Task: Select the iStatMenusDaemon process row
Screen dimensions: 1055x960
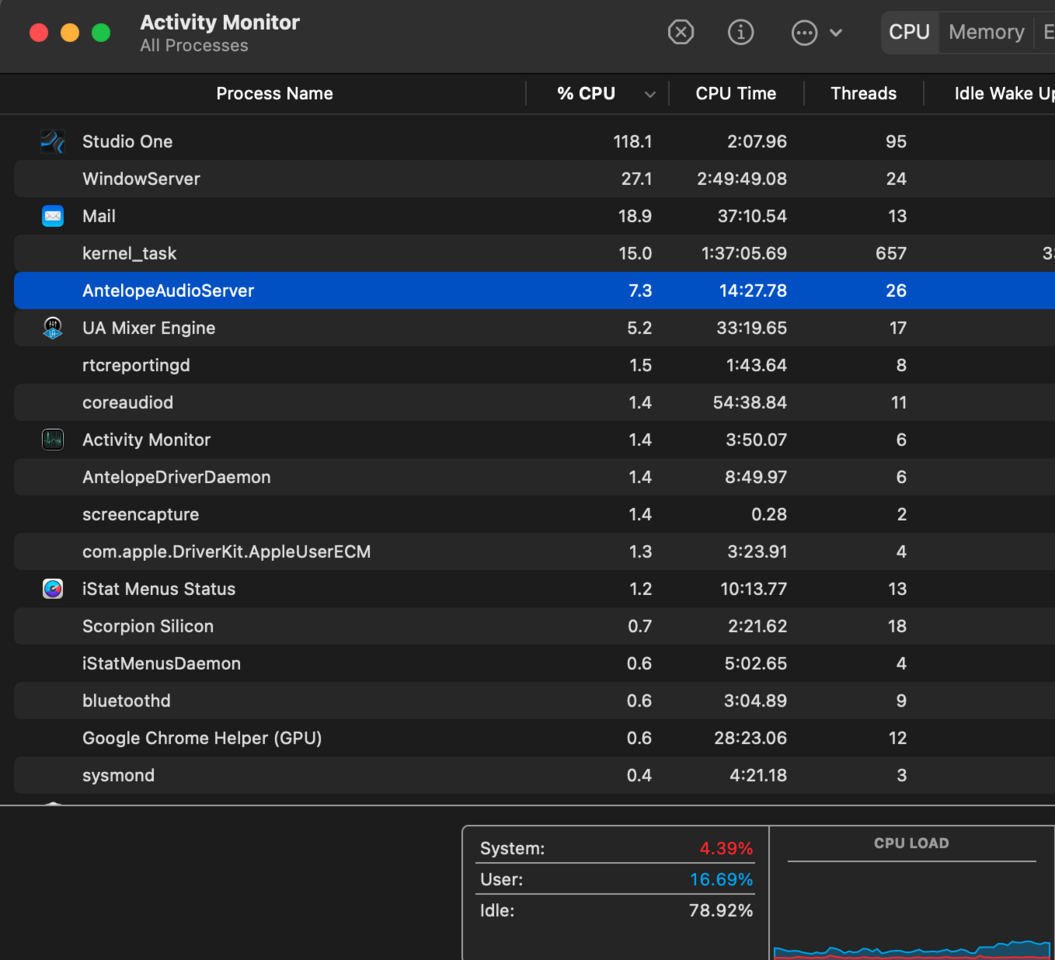Action: click(534, 663)
